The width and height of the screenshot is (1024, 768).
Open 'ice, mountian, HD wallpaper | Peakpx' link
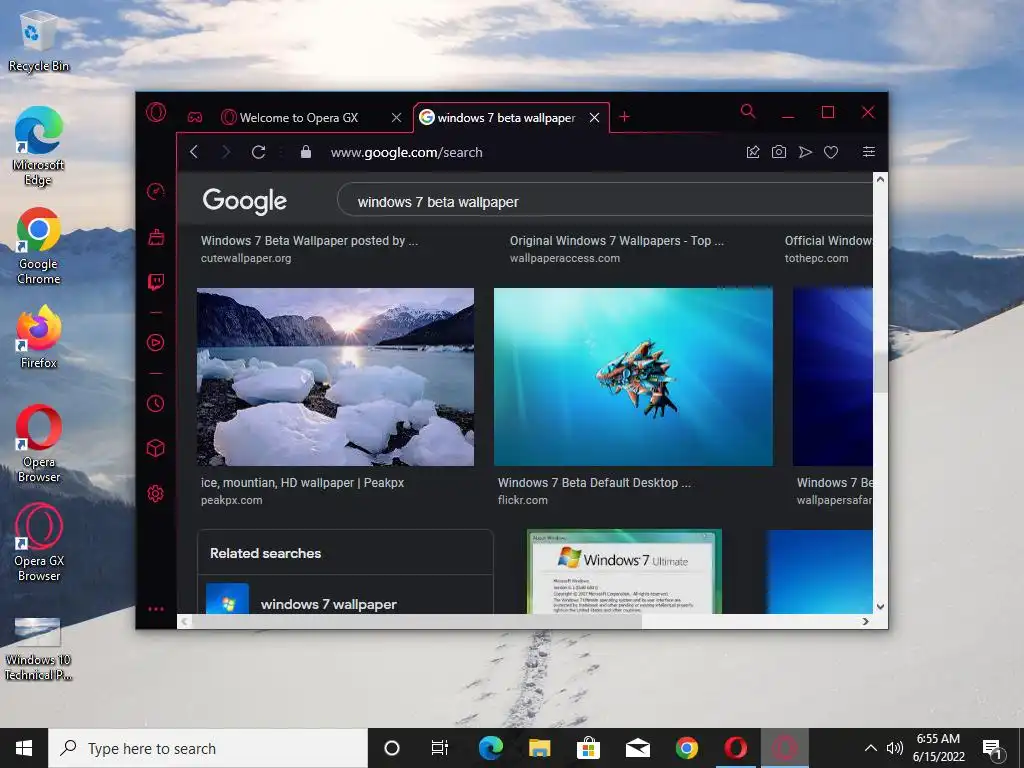click(302, 483)
